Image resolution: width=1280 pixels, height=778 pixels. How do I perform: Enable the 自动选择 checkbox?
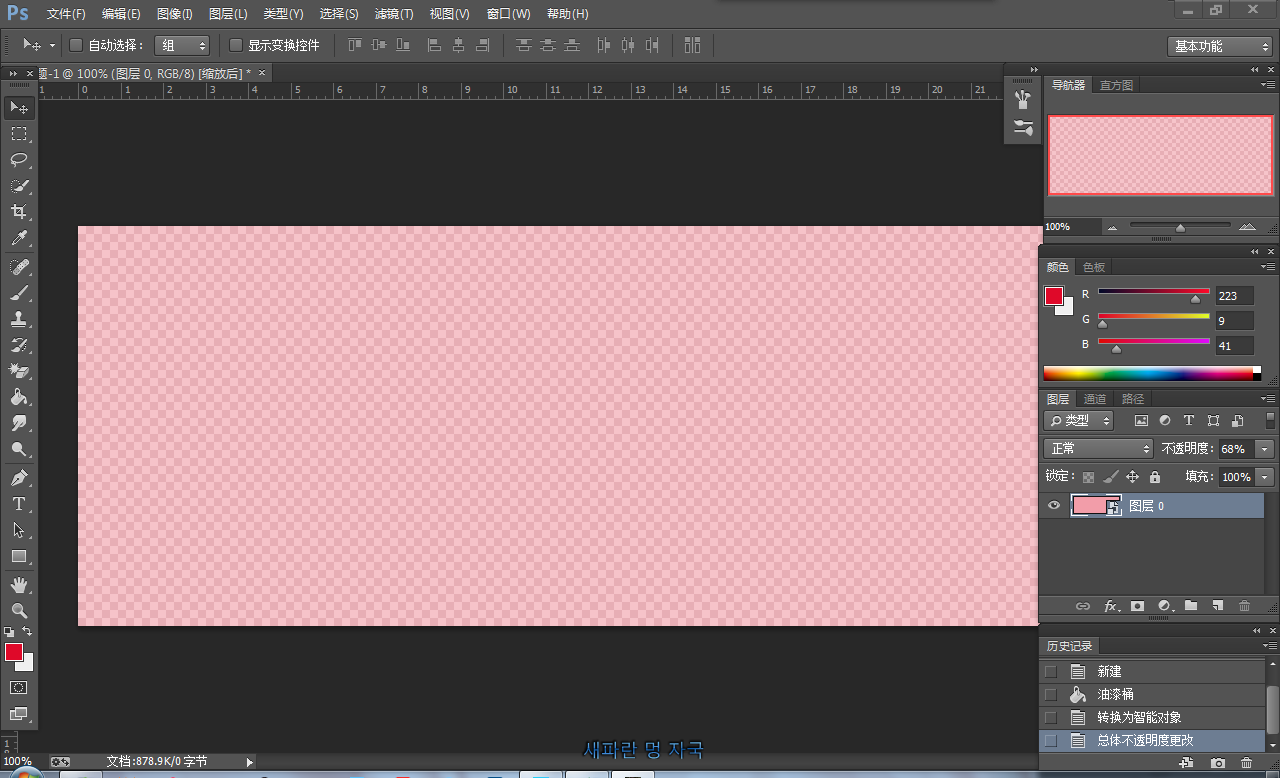pos(76,45)
